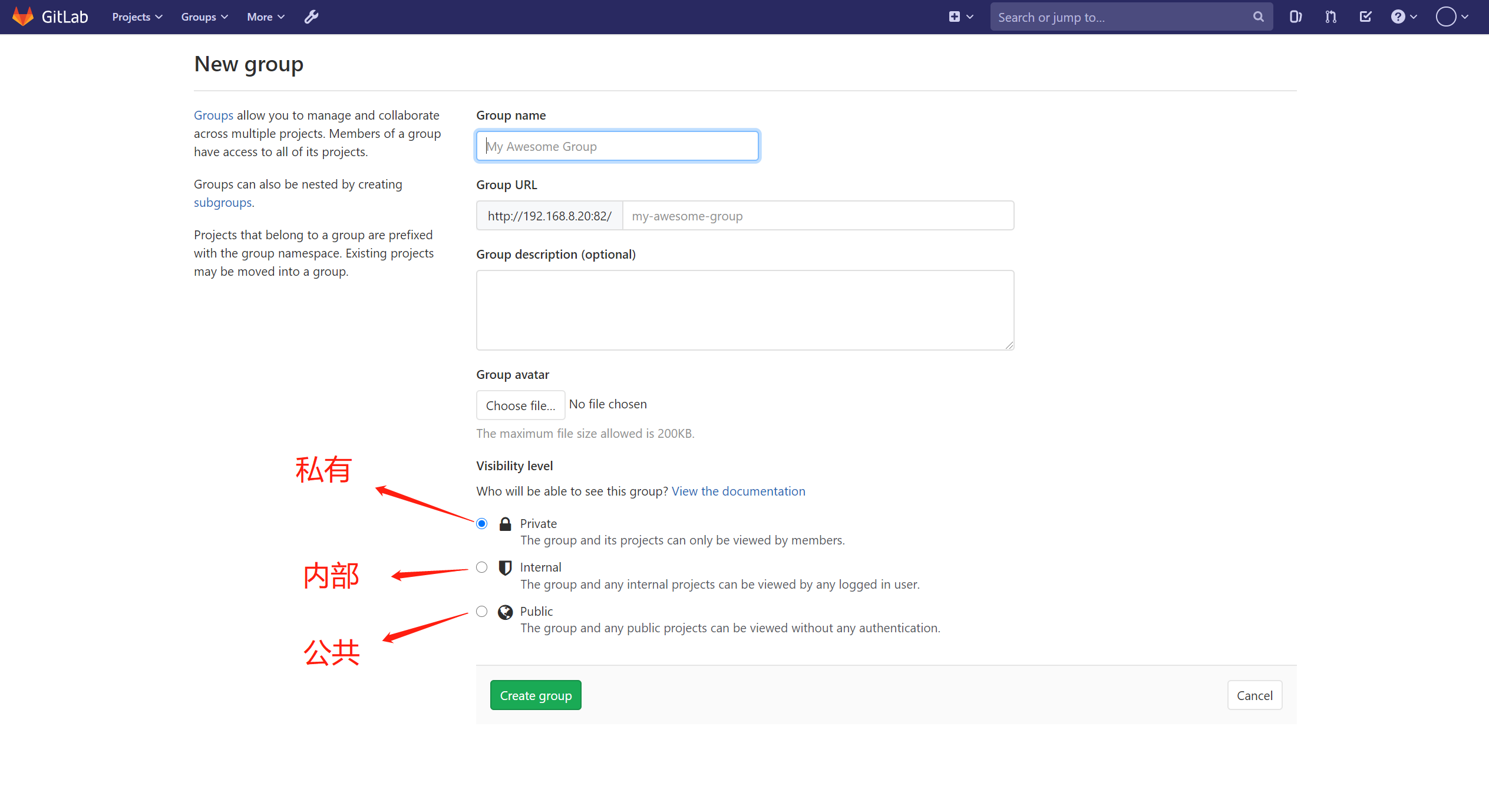Image resolution: width=1489 pixels, height=812 pixels.
Task: Click the Group description textarea
Action: tap(745, 310)
